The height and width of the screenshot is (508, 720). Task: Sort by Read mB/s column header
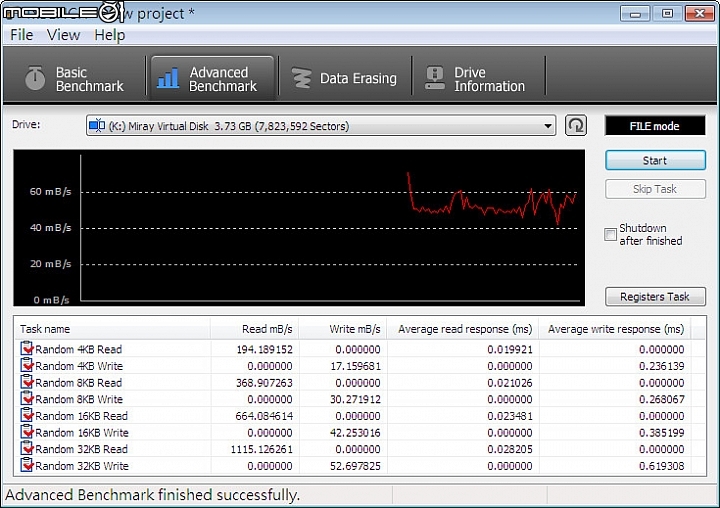click(x=254, y=329)
